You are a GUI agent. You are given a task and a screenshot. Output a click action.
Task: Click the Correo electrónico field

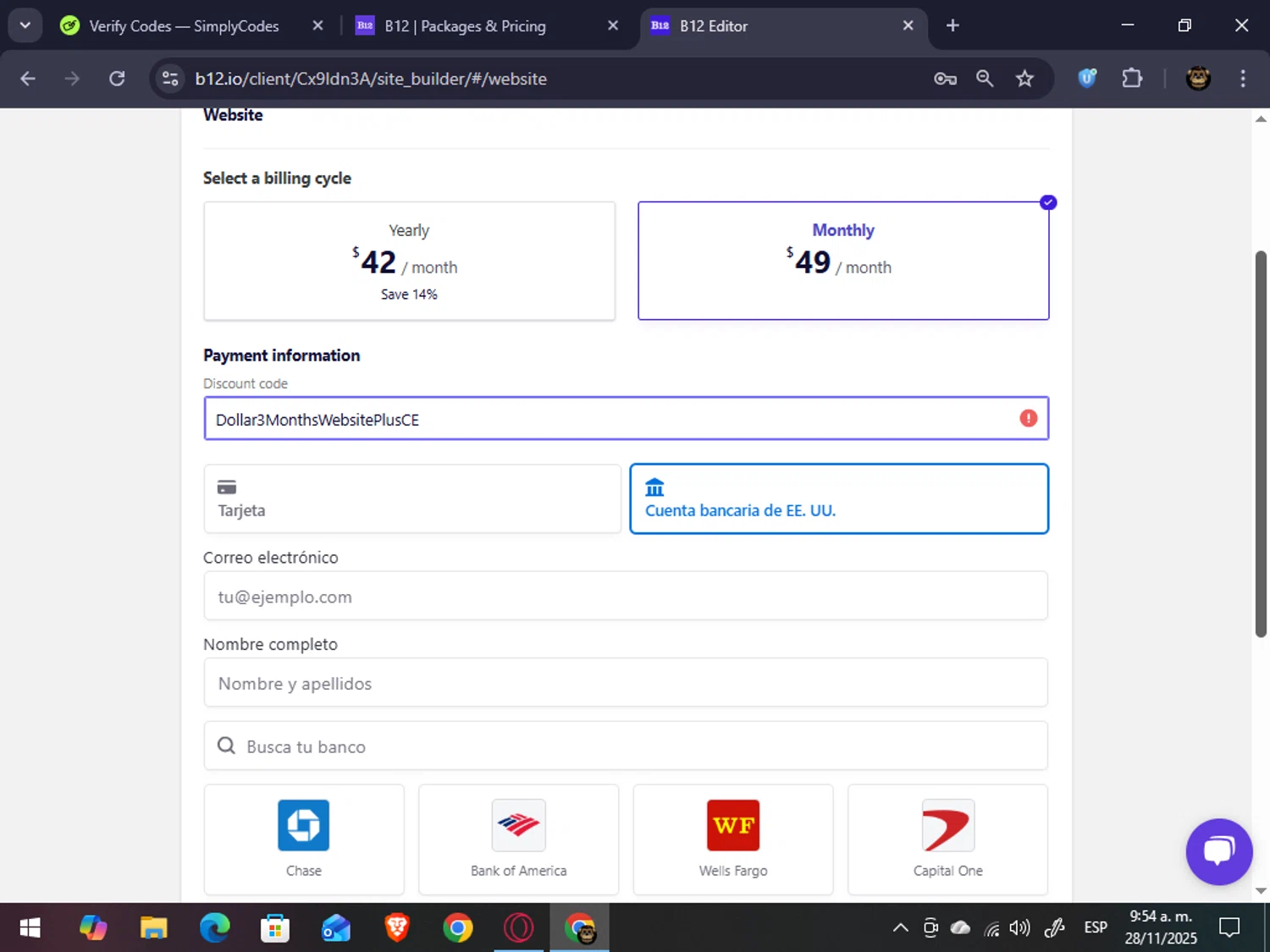tap(626, 596)
